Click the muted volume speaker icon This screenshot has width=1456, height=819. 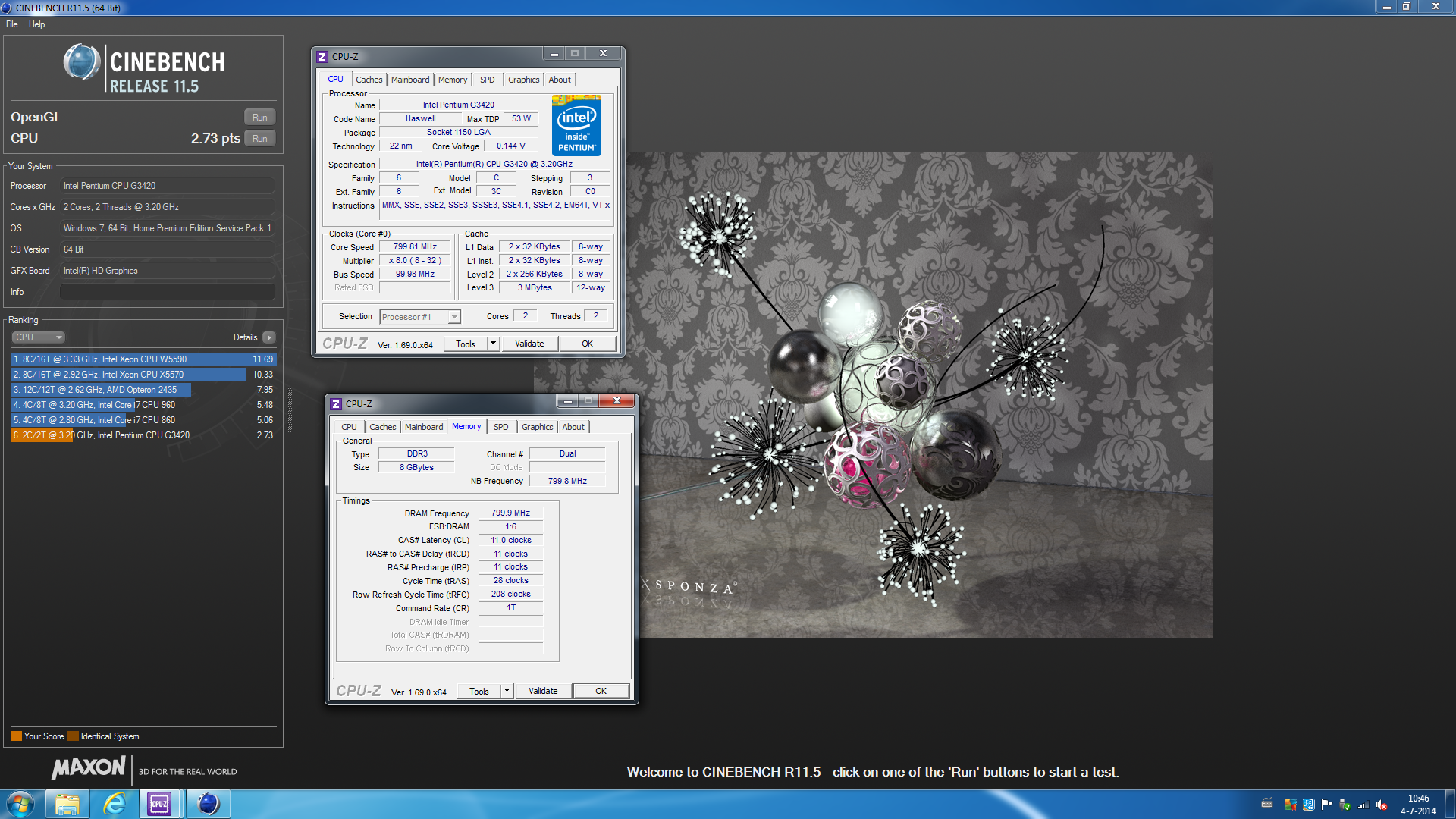[x=1382, y=805]
